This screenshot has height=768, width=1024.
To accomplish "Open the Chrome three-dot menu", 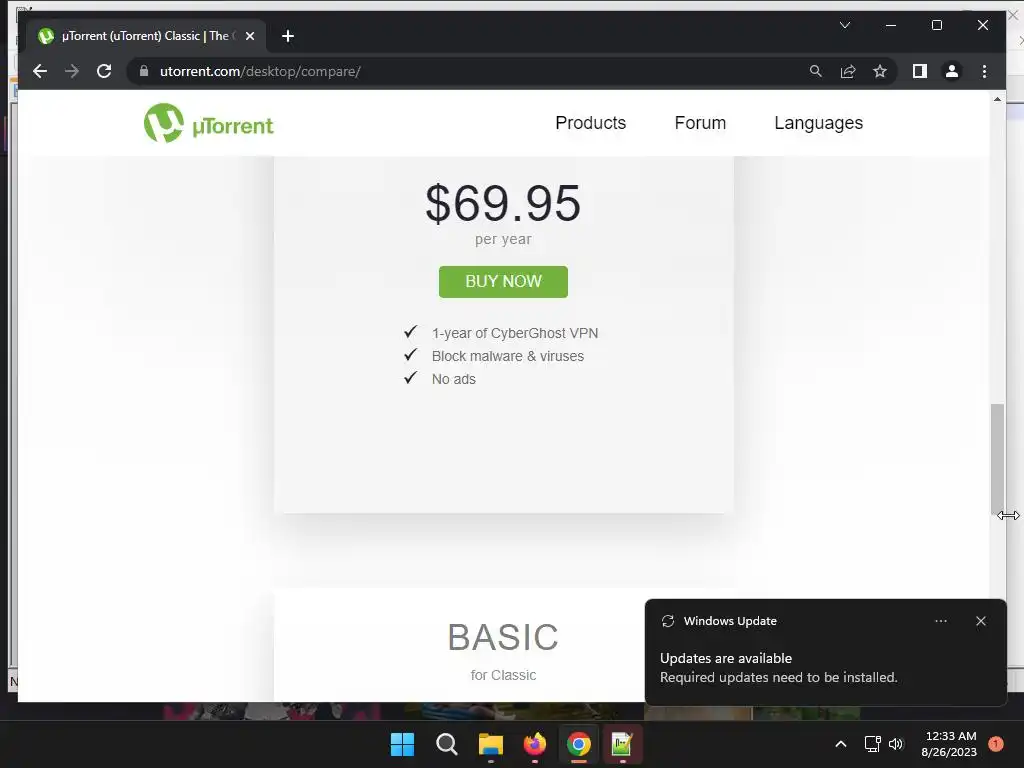I will (x=984, y=71).
